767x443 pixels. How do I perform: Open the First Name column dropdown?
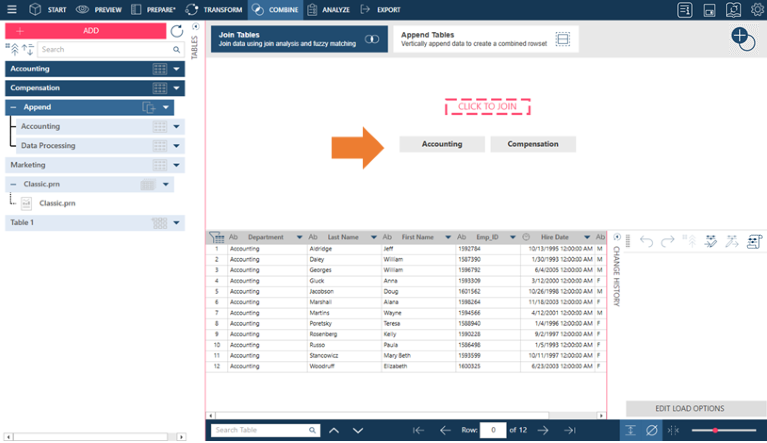pyautogui.click(x=448, y=237)
